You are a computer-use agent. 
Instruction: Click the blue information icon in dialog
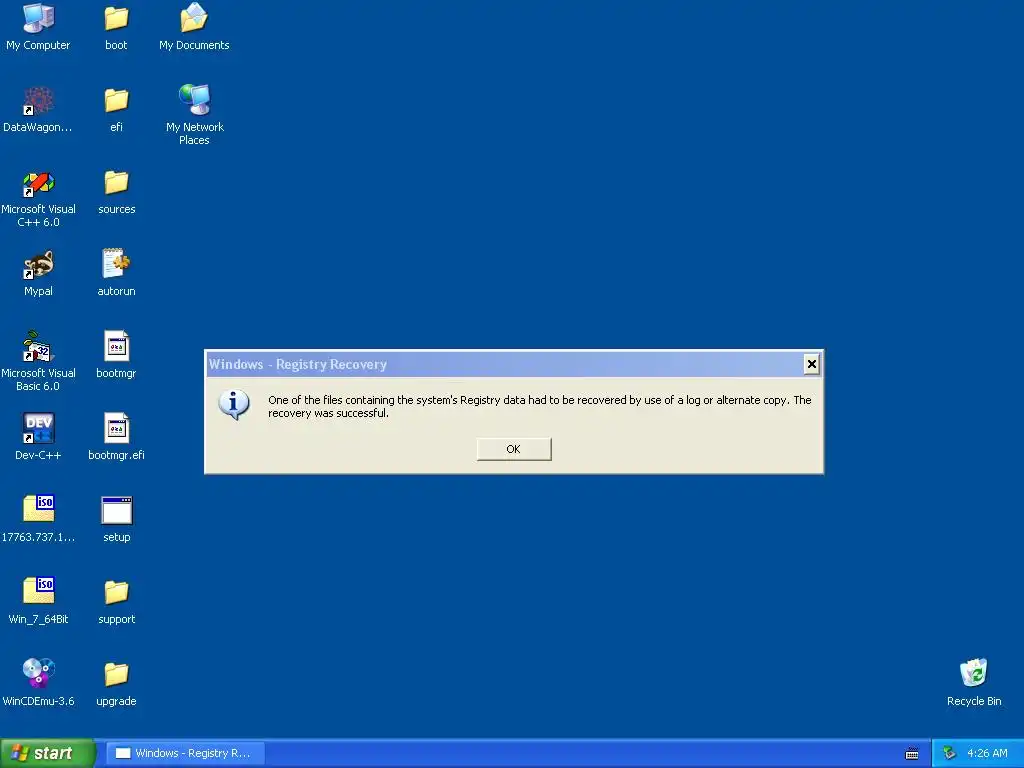pos(234,405)
